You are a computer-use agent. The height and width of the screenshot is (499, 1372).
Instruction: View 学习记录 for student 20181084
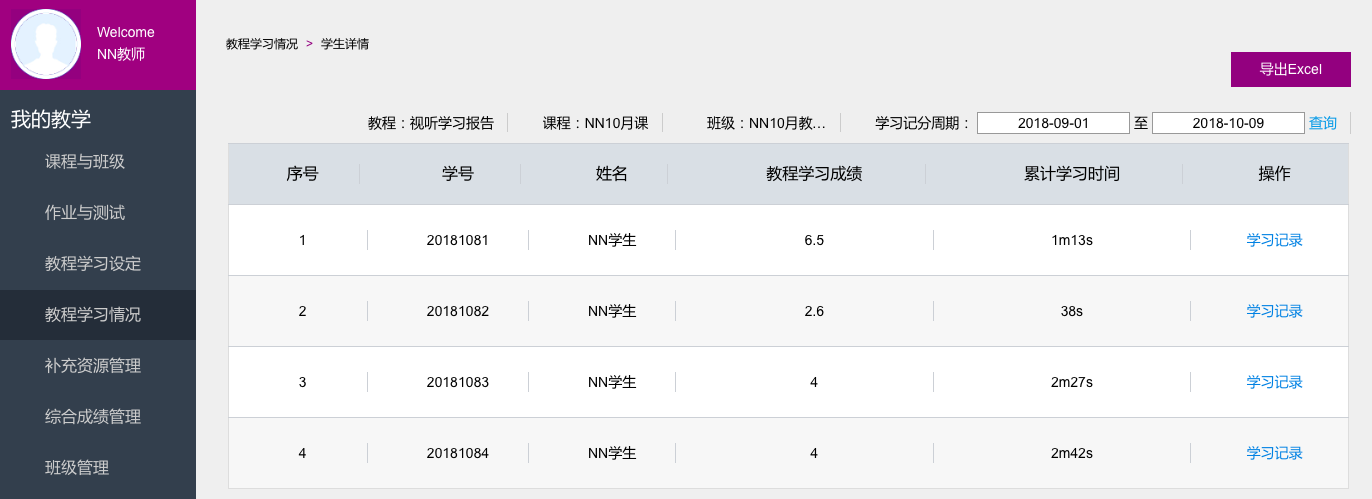1274,453
